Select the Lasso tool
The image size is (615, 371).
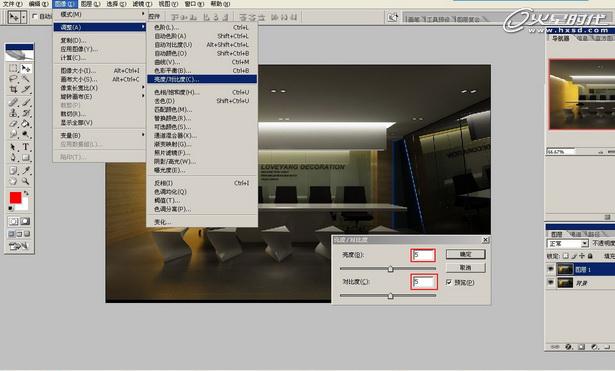tap(13, 79)
